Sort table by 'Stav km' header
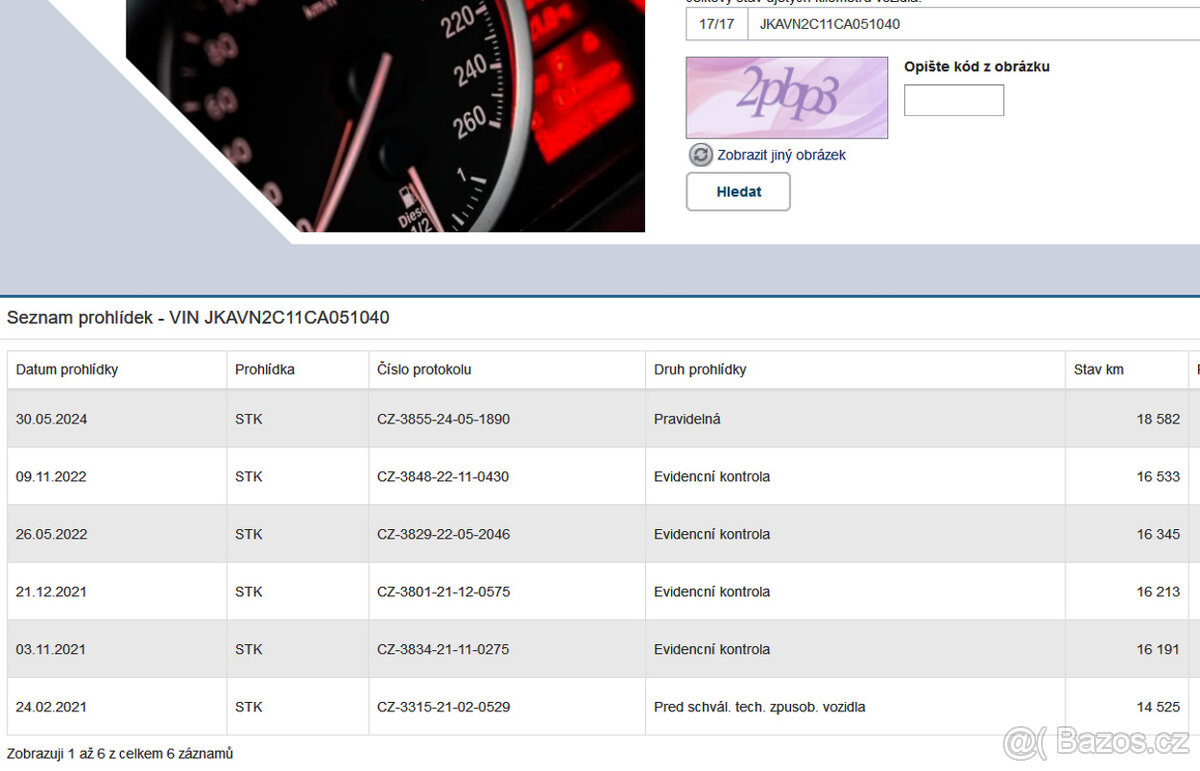The height and width of the screenshot is (771, 1200). [1098, 370]
